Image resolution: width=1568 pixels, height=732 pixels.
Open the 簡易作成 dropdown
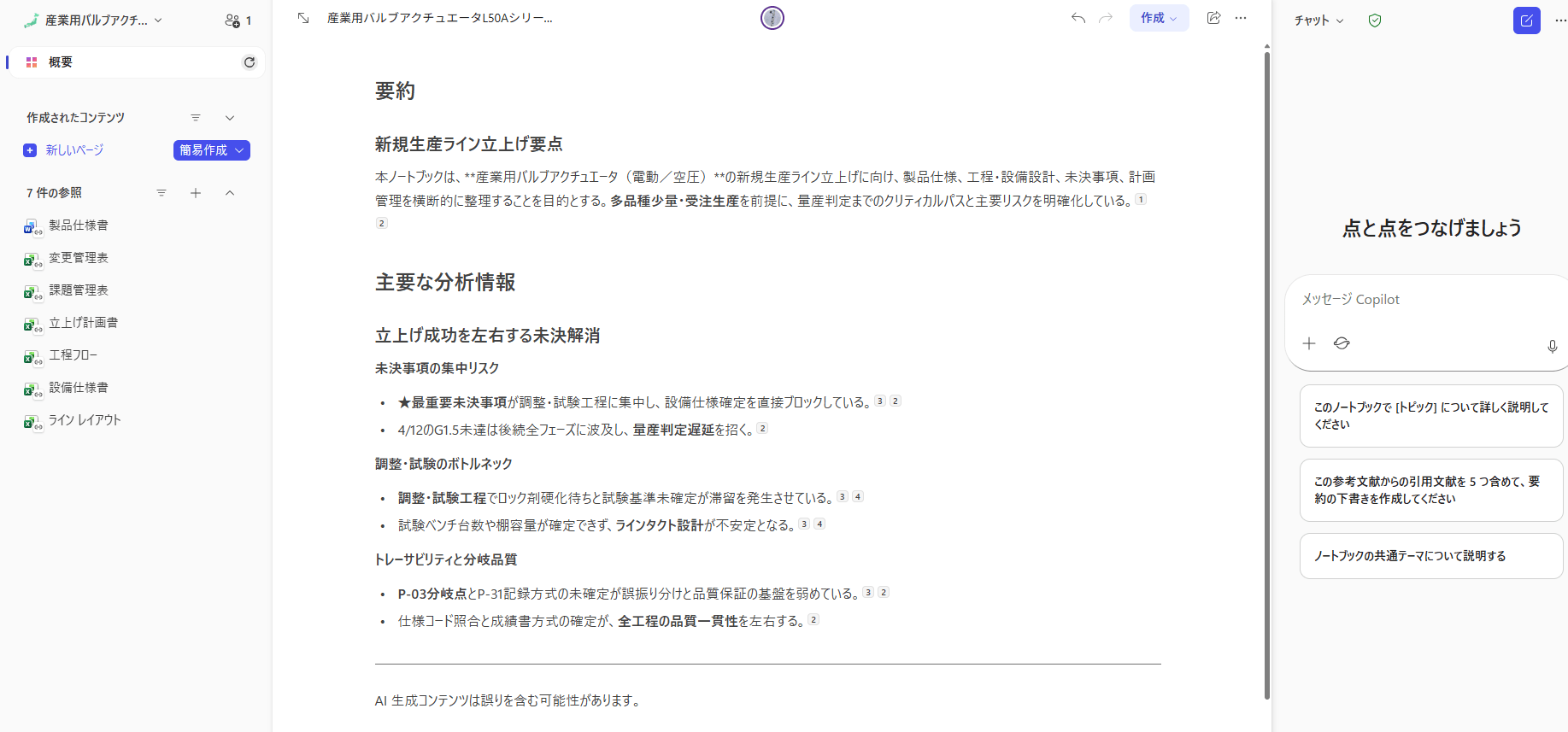tap(212, 150)
